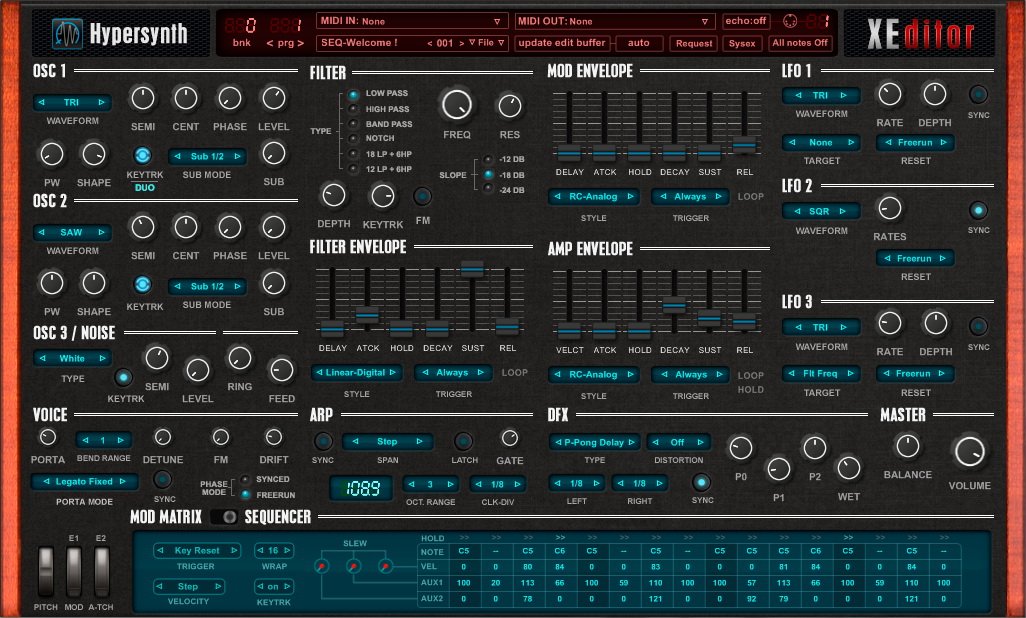Click the first sequencer NOTE cell C5

[x=463, y=551]
